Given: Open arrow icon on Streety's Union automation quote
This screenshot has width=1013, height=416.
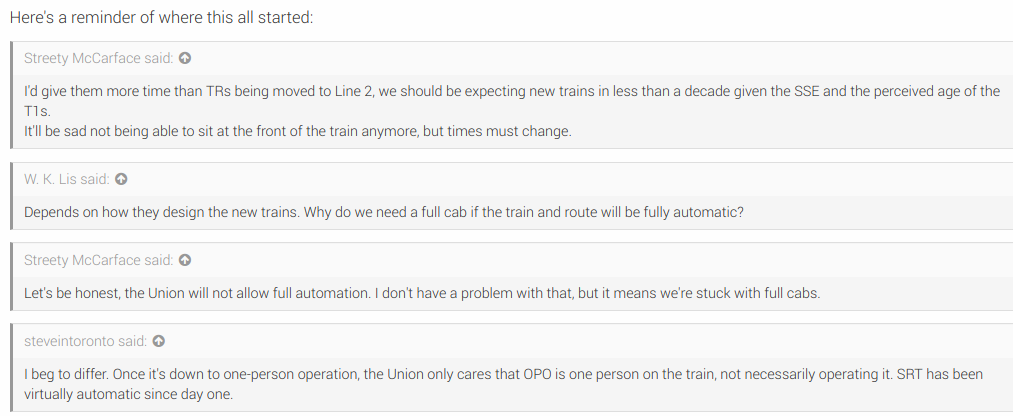Looking at the screenshot, I should [185, 260].
